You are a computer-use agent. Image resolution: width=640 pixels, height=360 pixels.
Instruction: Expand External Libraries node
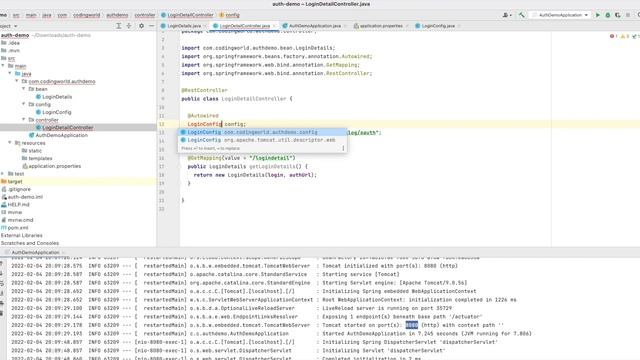tap(22, 236)
